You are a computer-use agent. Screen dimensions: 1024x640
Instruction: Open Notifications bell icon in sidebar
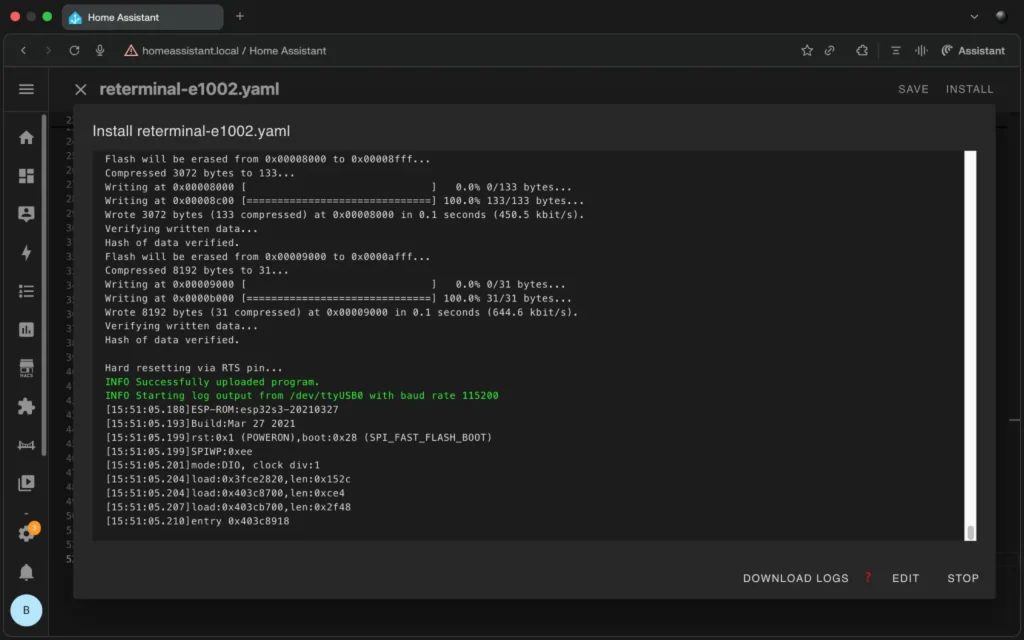pos(26,572)
